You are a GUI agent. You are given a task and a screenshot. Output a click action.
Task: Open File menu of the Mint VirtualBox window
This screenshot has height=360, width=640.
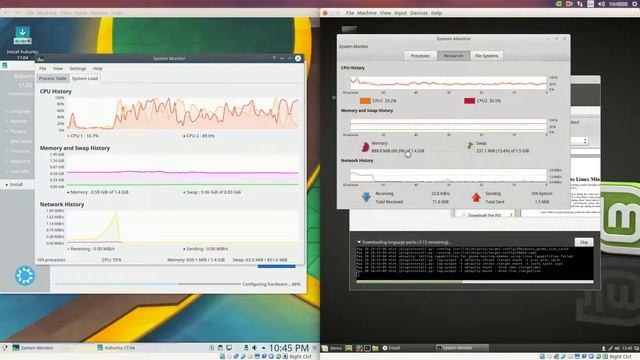pos(350,13)
